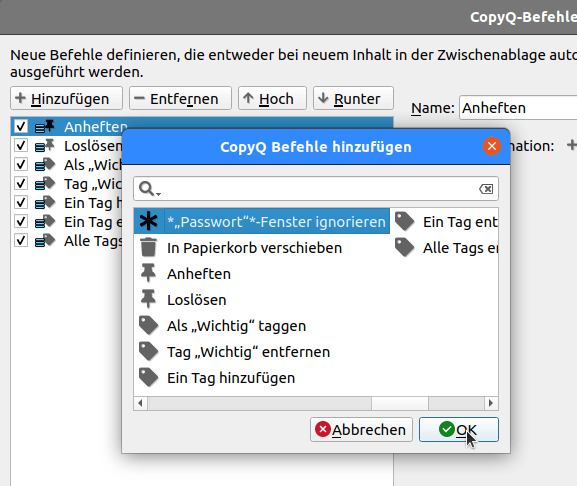Image resolution: width=577 pixels, height=486 pixels.
Task: Click the Hinzufügen button
Action: (x=66, y=98)
